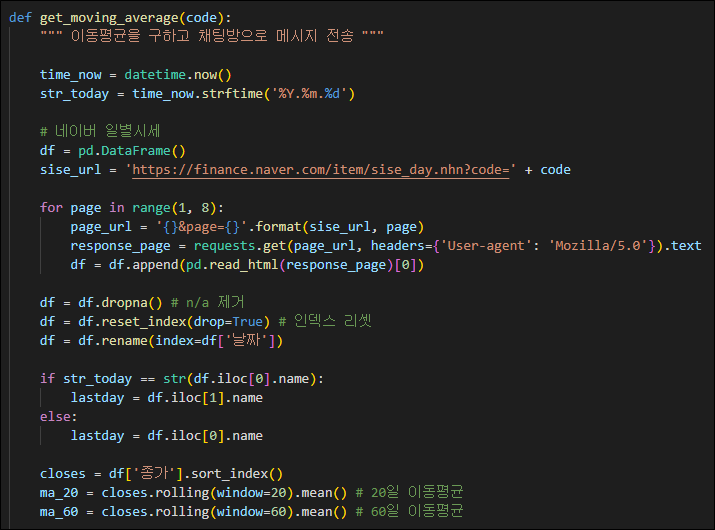Click the variable name sise_url at its assignment
Screen dimensions: 715x530
[71, 170]
